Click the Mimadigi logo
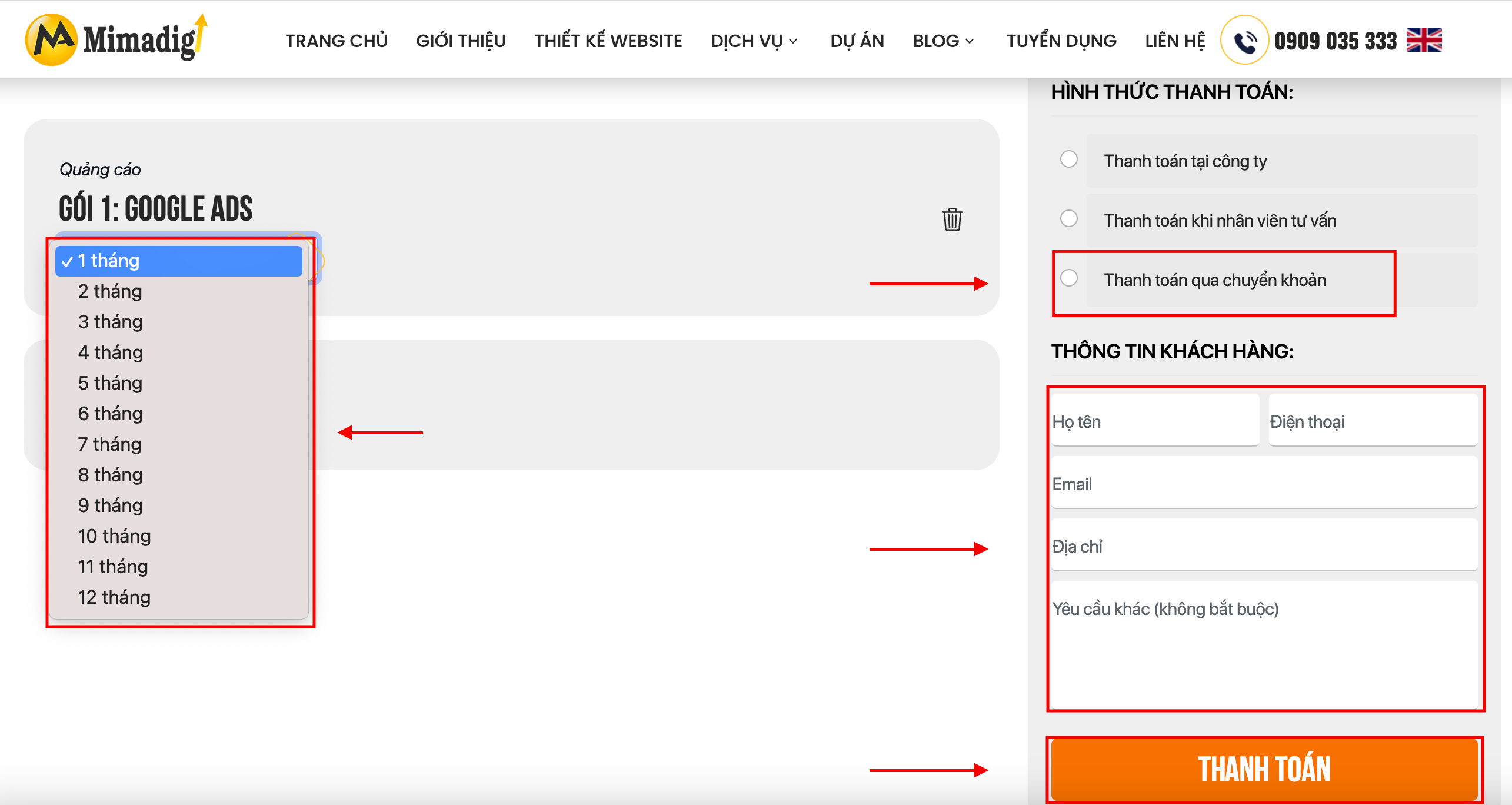Viewport: 1512px width, 805px height. [x=116, y=39]
